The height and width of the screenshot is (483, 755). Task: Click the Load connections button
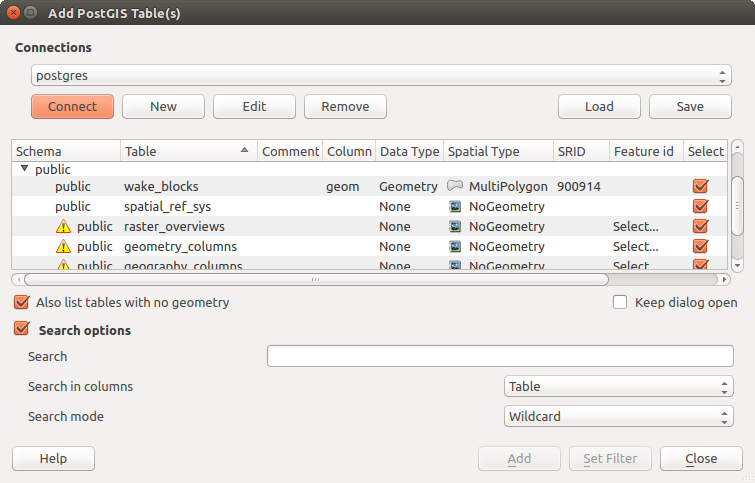(x=599, y=107)
